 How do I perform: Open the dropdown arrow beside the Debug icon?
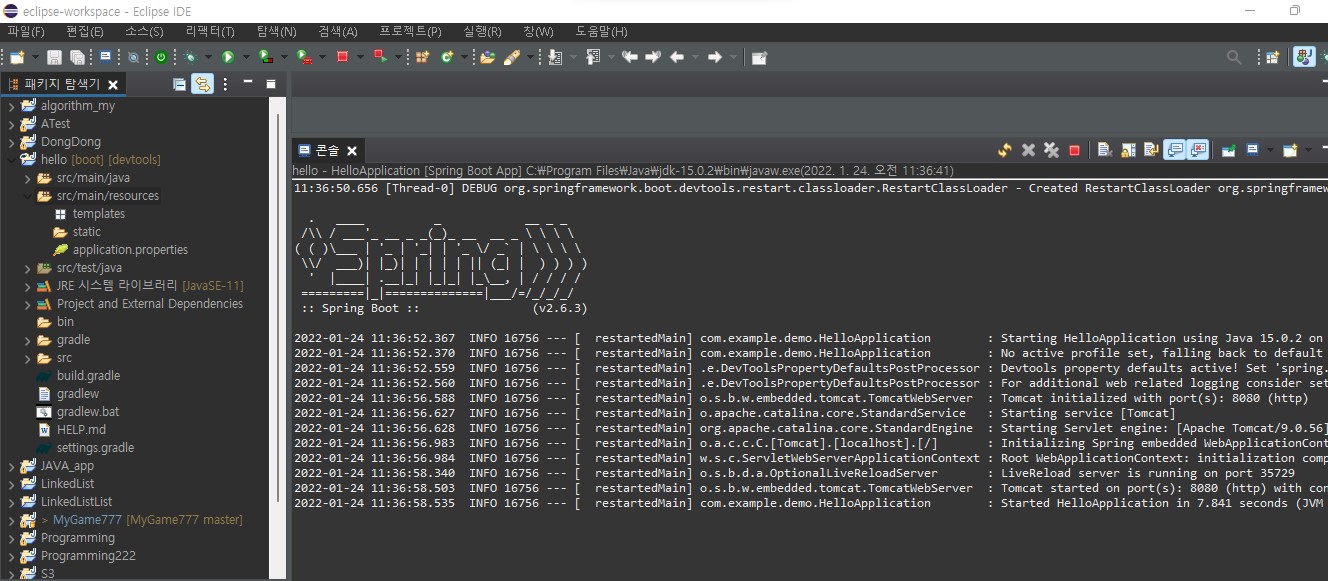pos(207,57)
